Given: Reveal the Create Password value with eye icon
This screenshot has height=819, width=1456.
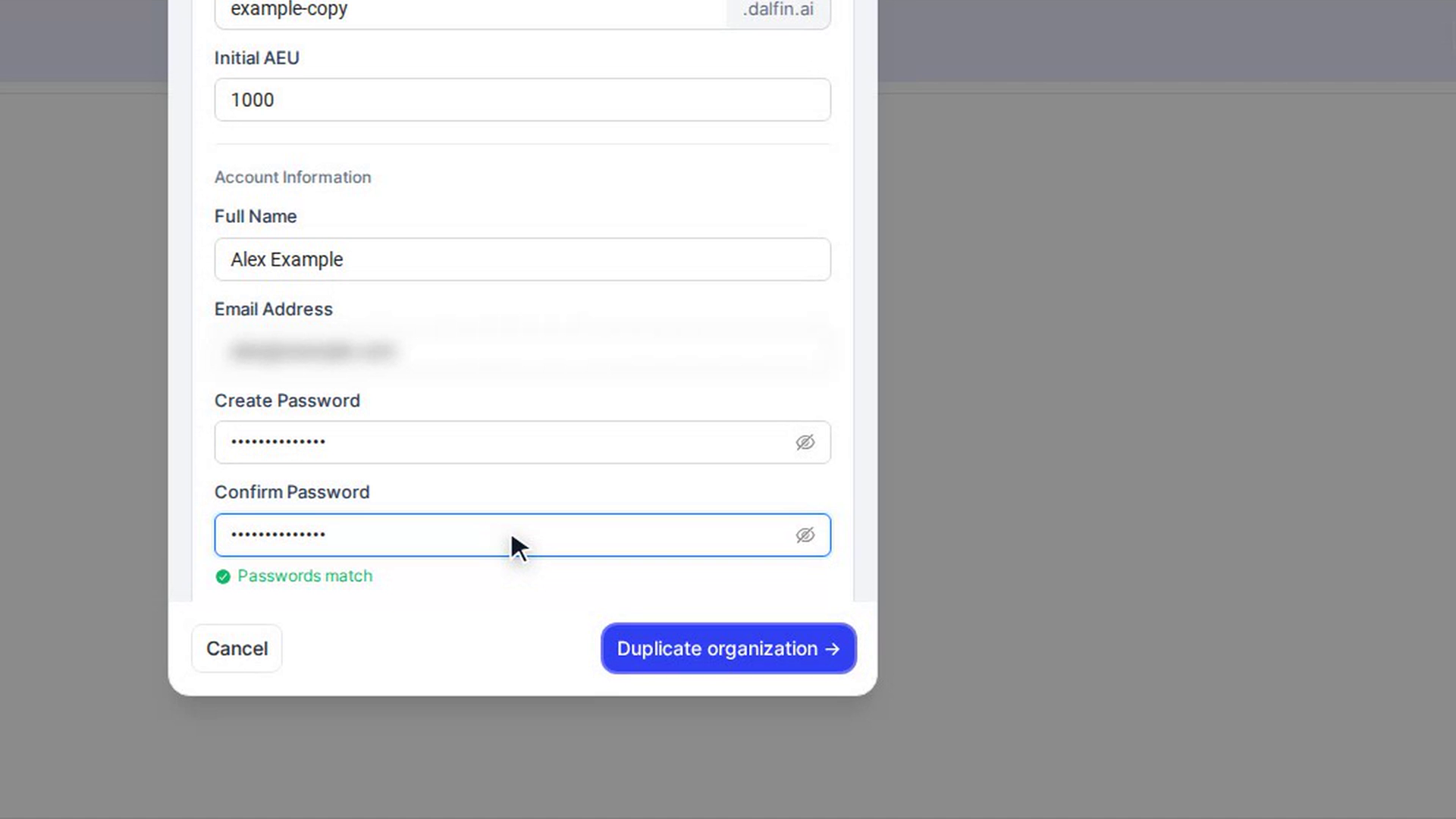Looking at the screenshot, I should click(805, 442).
